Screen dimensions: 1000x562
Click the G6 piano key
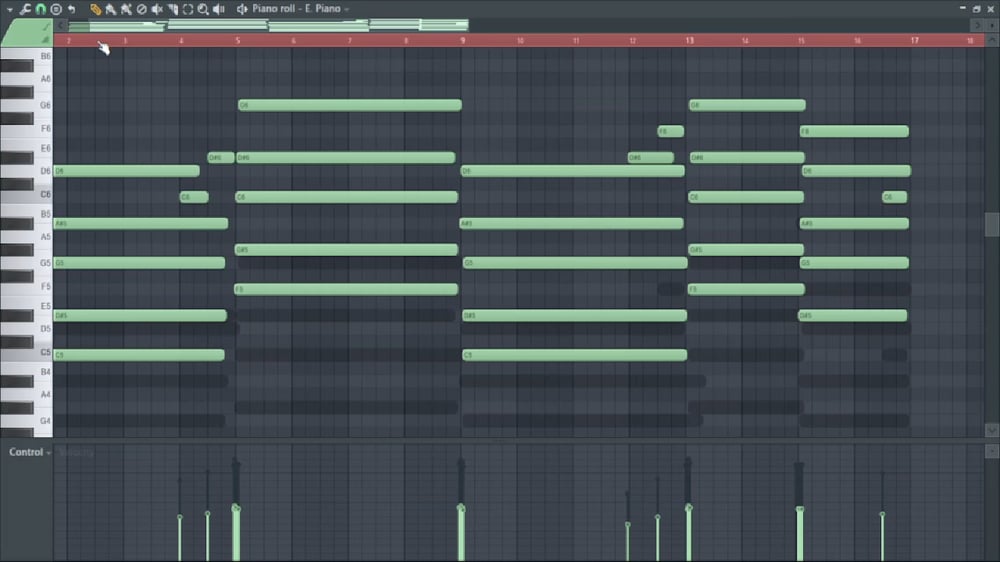coord(26,105)
